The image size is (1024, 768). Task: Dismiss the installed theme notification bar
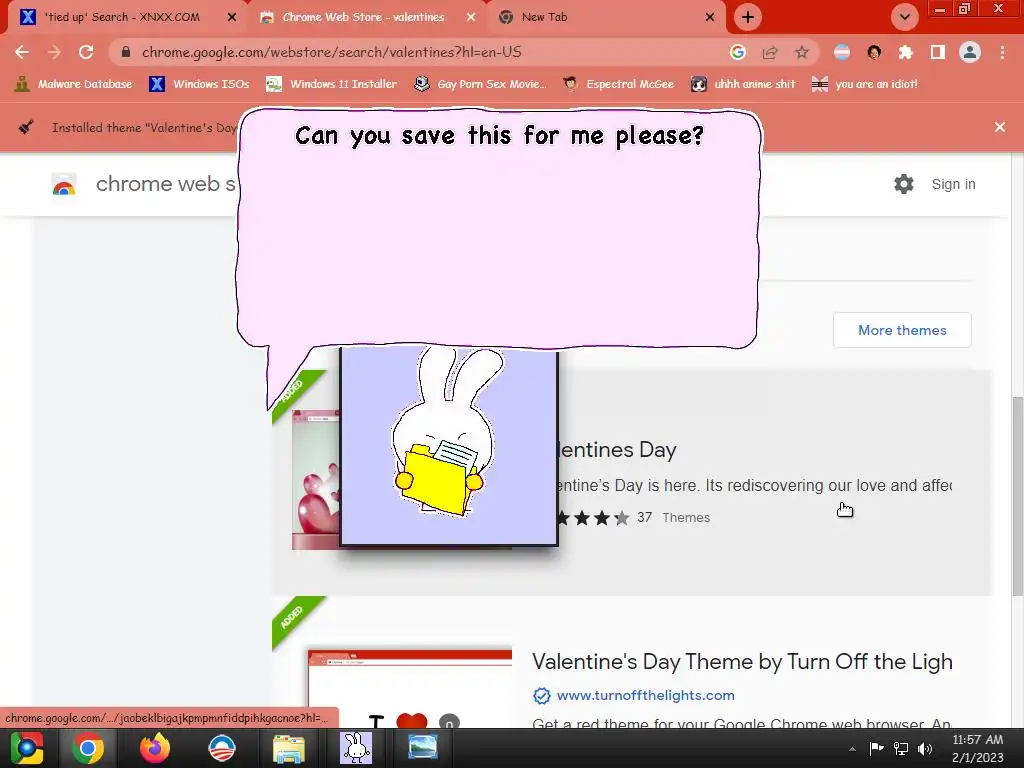[x=1000, y=127]
